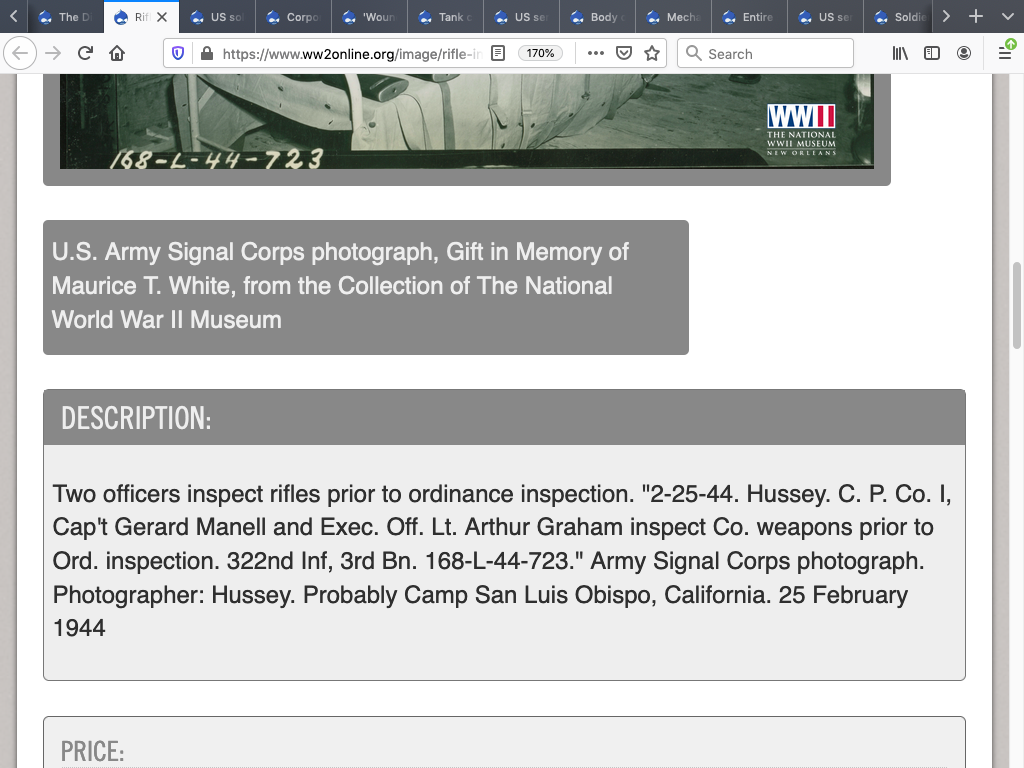The height and width of the screenshot is (768, 1024).
Task: Show site security padlock details
Action: tap(206, 54)
